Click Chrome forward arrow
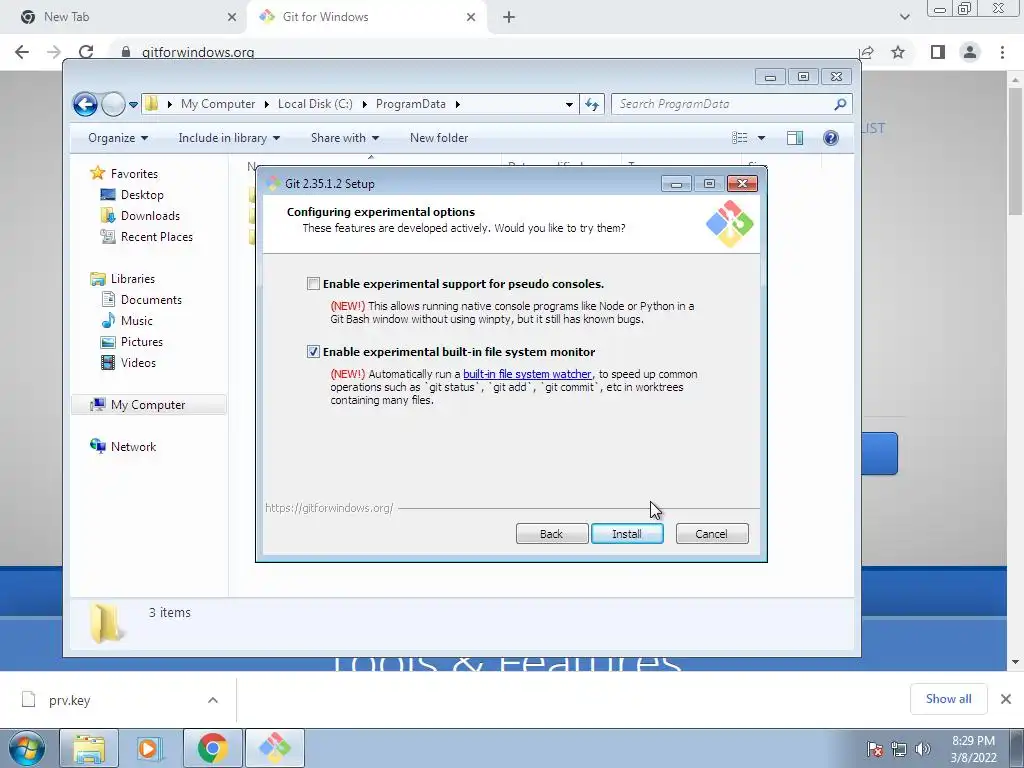The image size is (1024, 768). pyautogui.click(x=54, y=52)
